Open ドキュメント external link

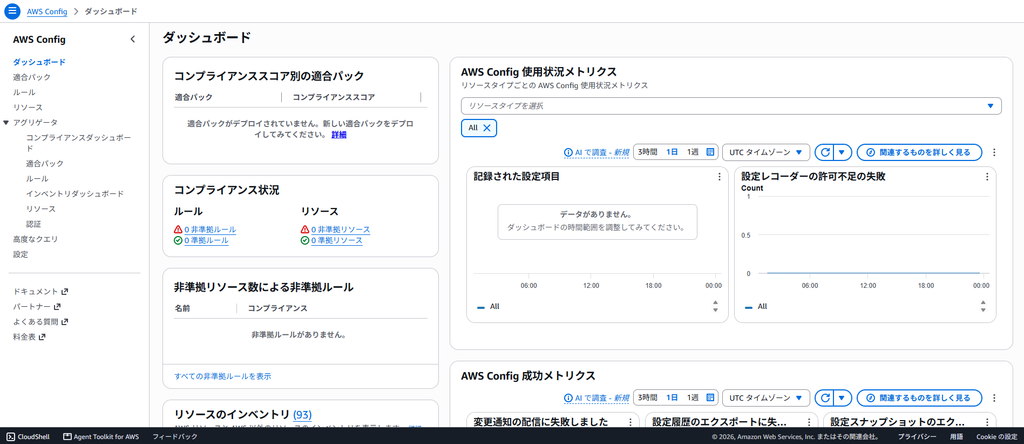click(40, 291)
